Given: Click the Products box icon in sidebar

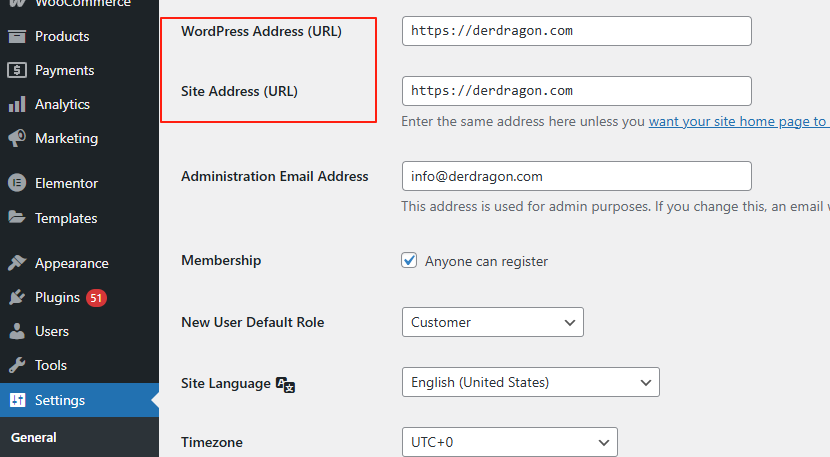Looking at the screenshot, I should pyautogui.click(x=17, y=36).
